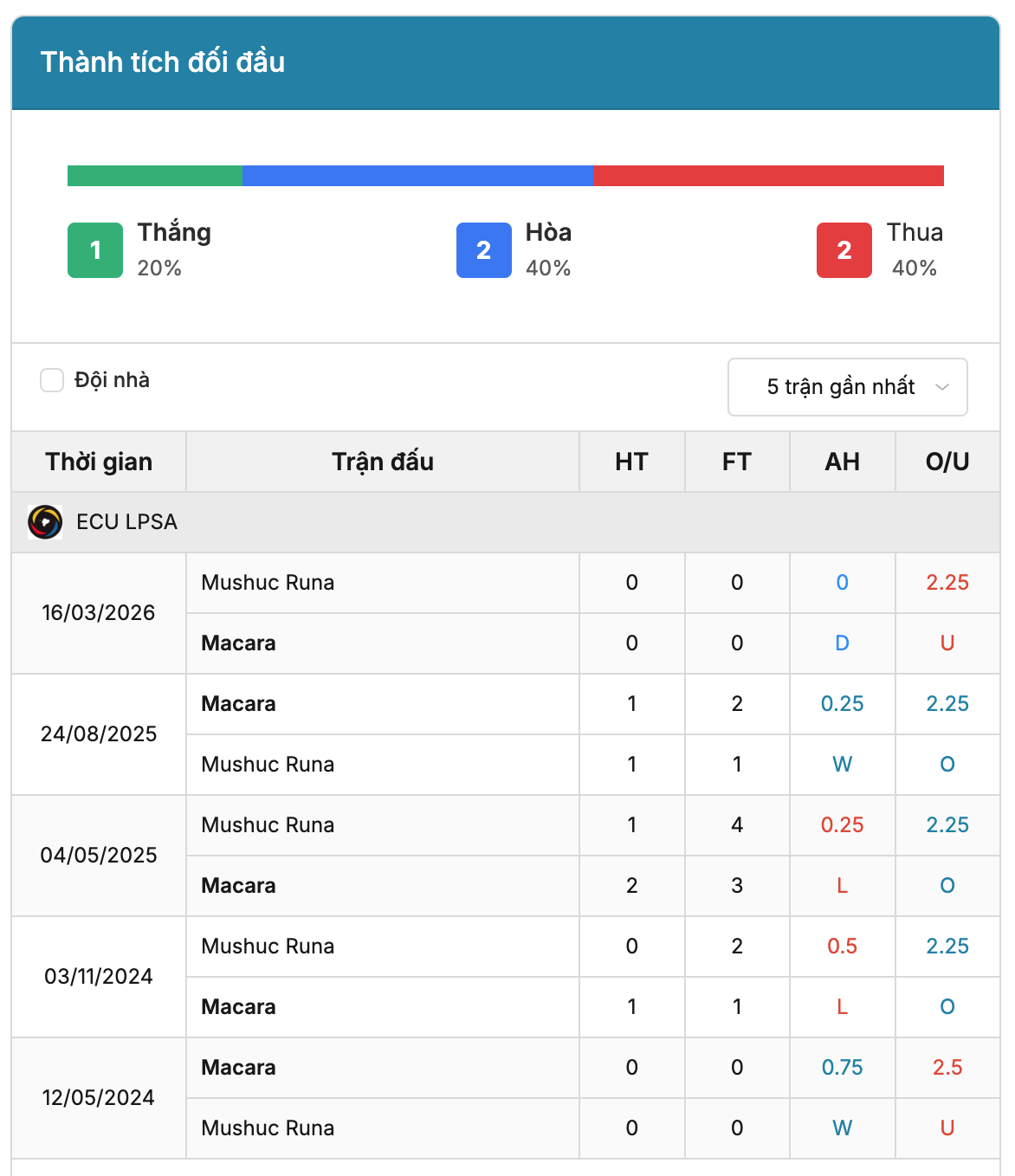
Task: Enable the Đội nhà checkbox
Action: click(52, 380)
